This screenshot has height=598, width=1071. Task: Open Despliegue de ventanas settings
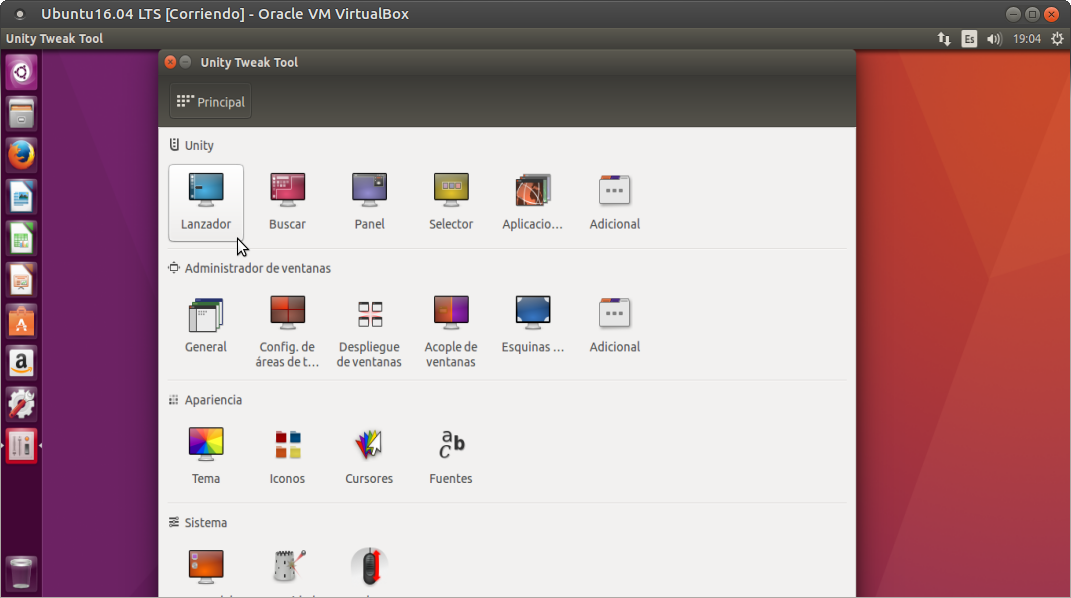click(370, 332)
